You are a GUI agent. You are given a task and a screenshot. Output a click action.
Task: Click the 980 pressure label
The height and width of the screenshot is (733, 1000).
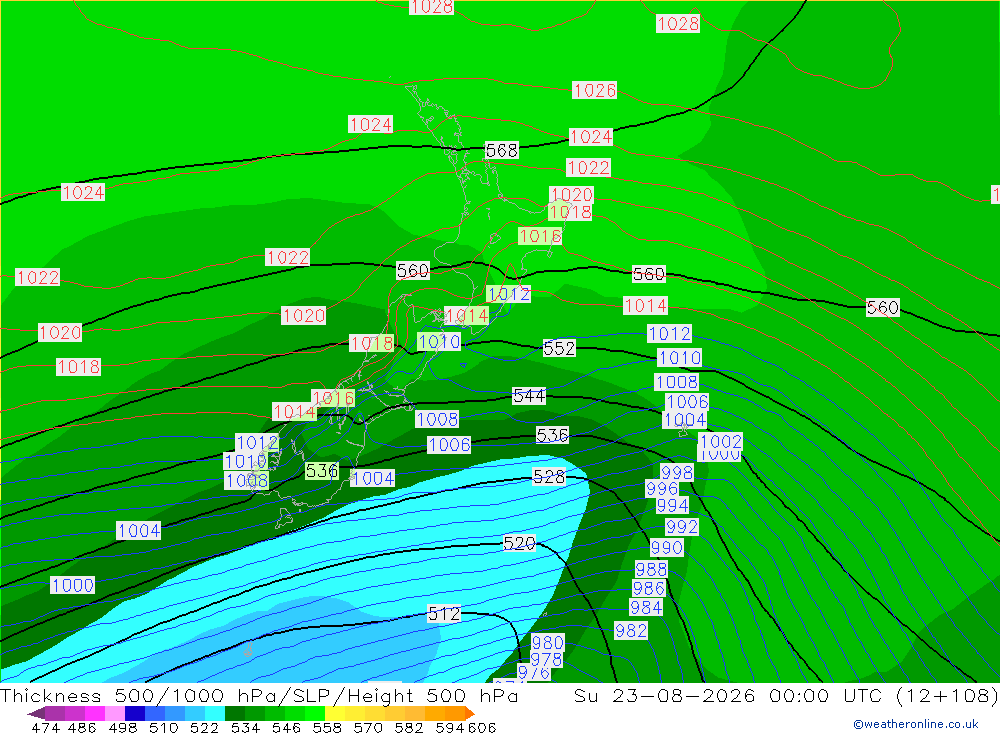[548, 642]
